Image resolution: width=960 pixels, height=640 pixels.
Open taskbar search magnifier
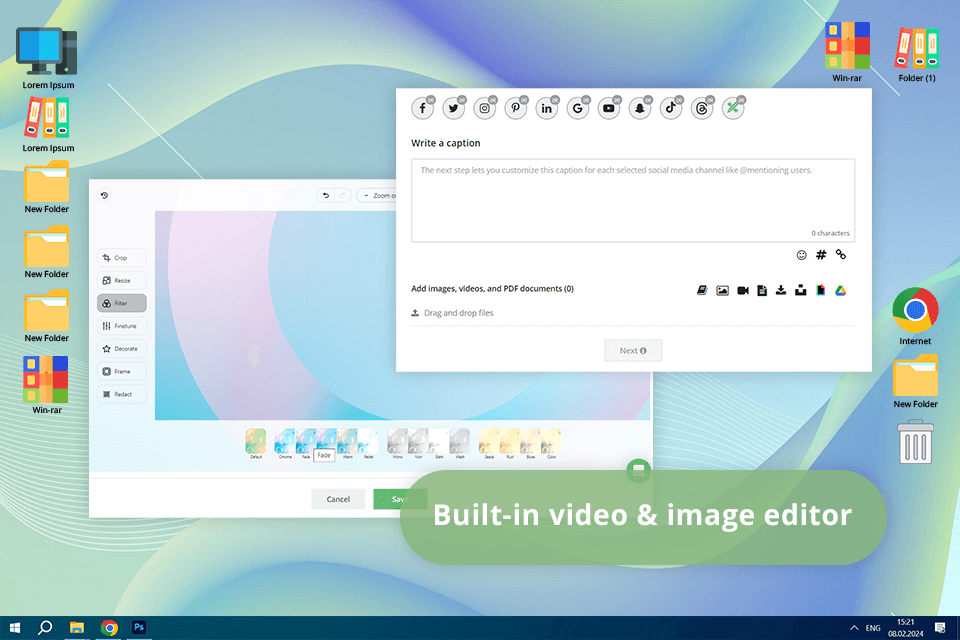pos(45,628)
